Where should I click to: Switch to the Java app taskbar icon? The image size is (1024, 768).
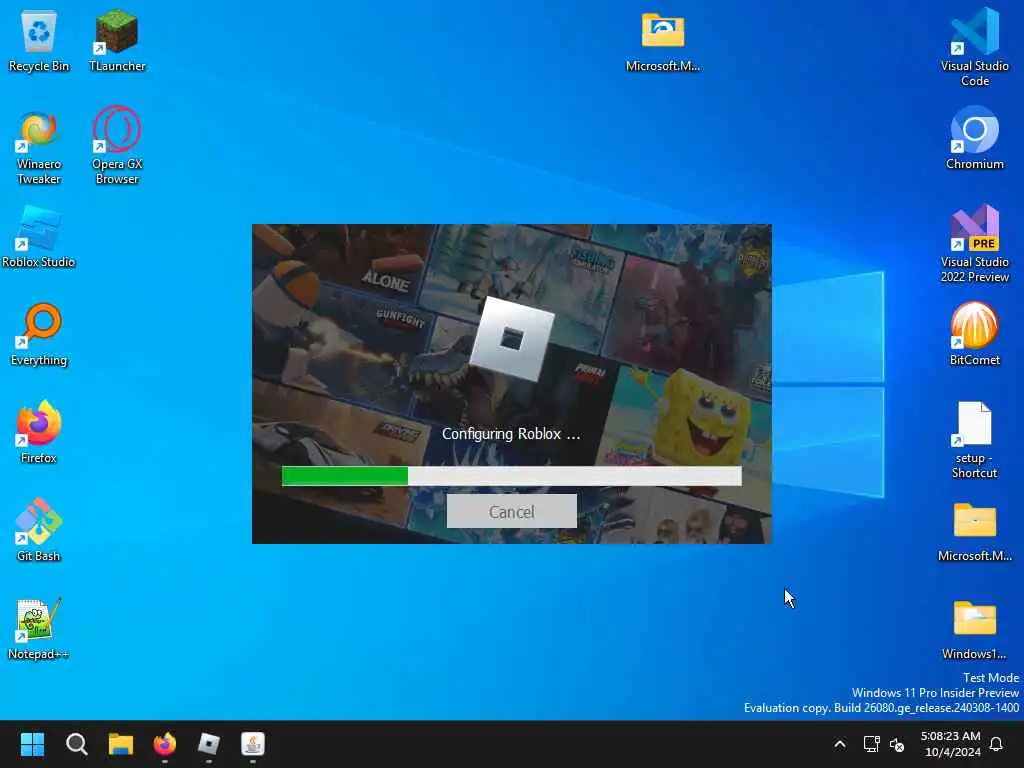(253, 744)
